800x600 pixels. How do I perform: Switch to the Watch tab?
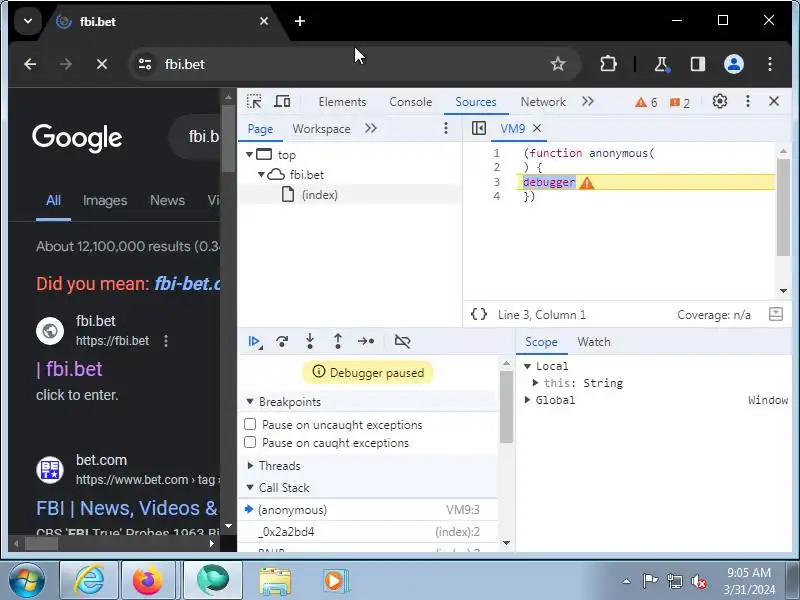pos(593,341)
